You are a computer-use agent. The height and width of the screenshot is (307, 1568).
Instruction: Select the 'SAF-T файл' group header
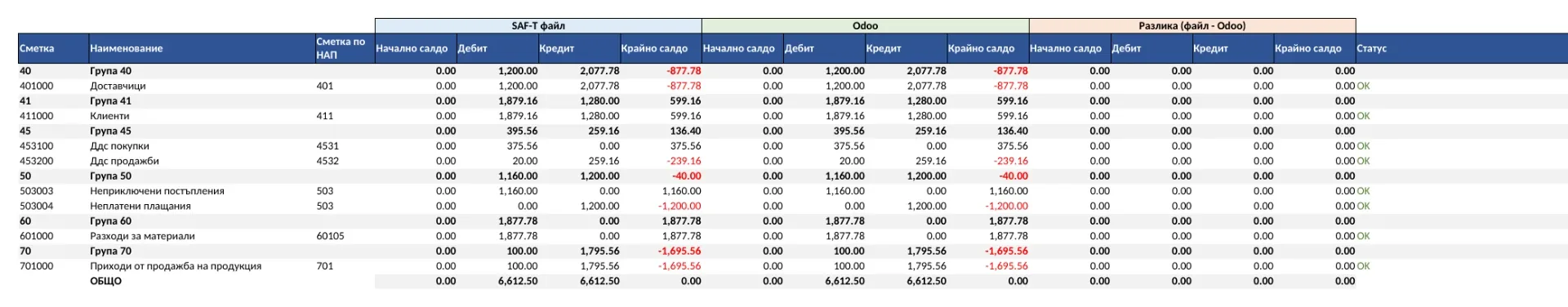tap(538, 26)
